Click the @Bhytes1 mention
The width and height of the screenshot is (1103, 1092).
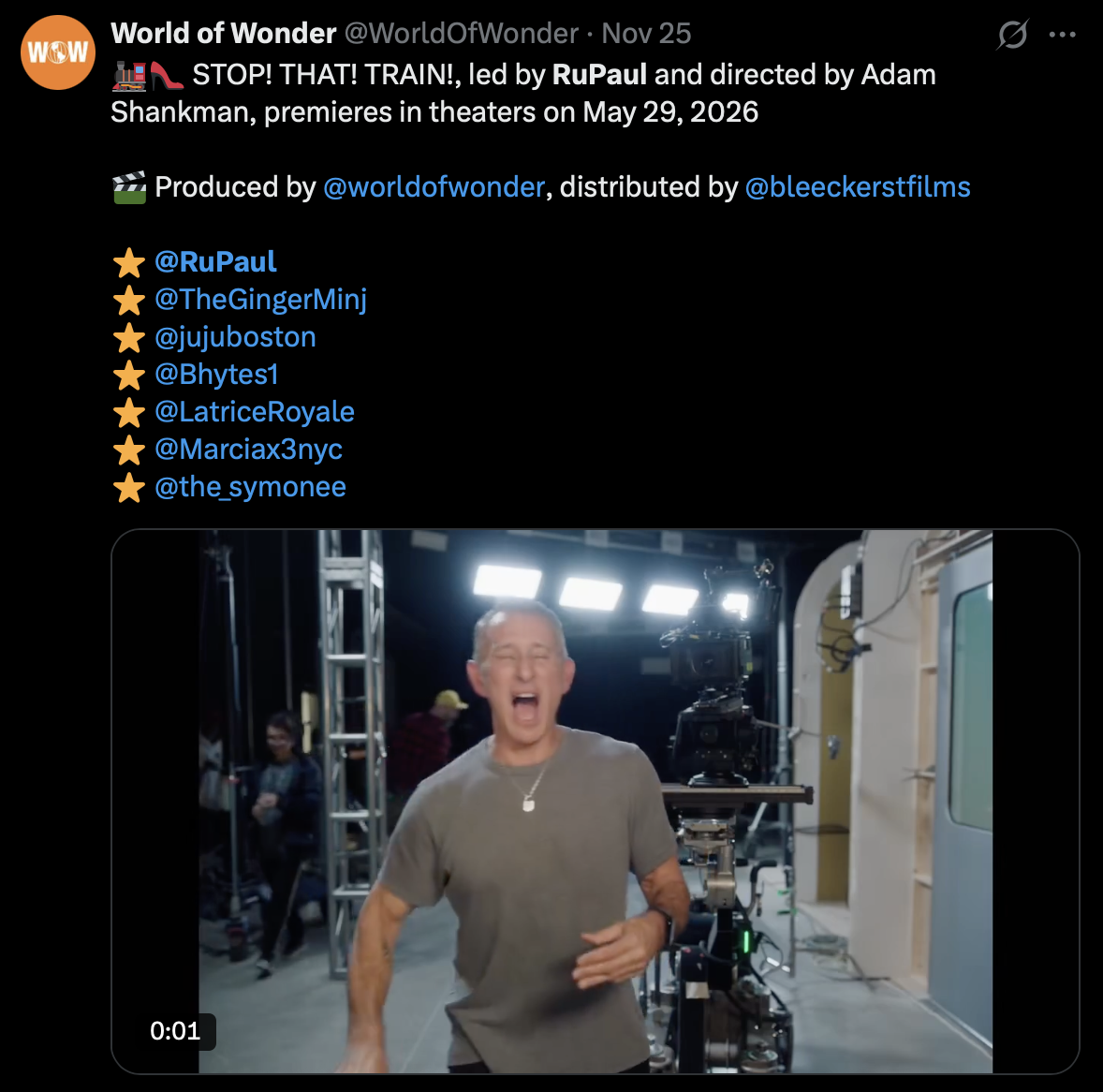(x=216, y=375)
